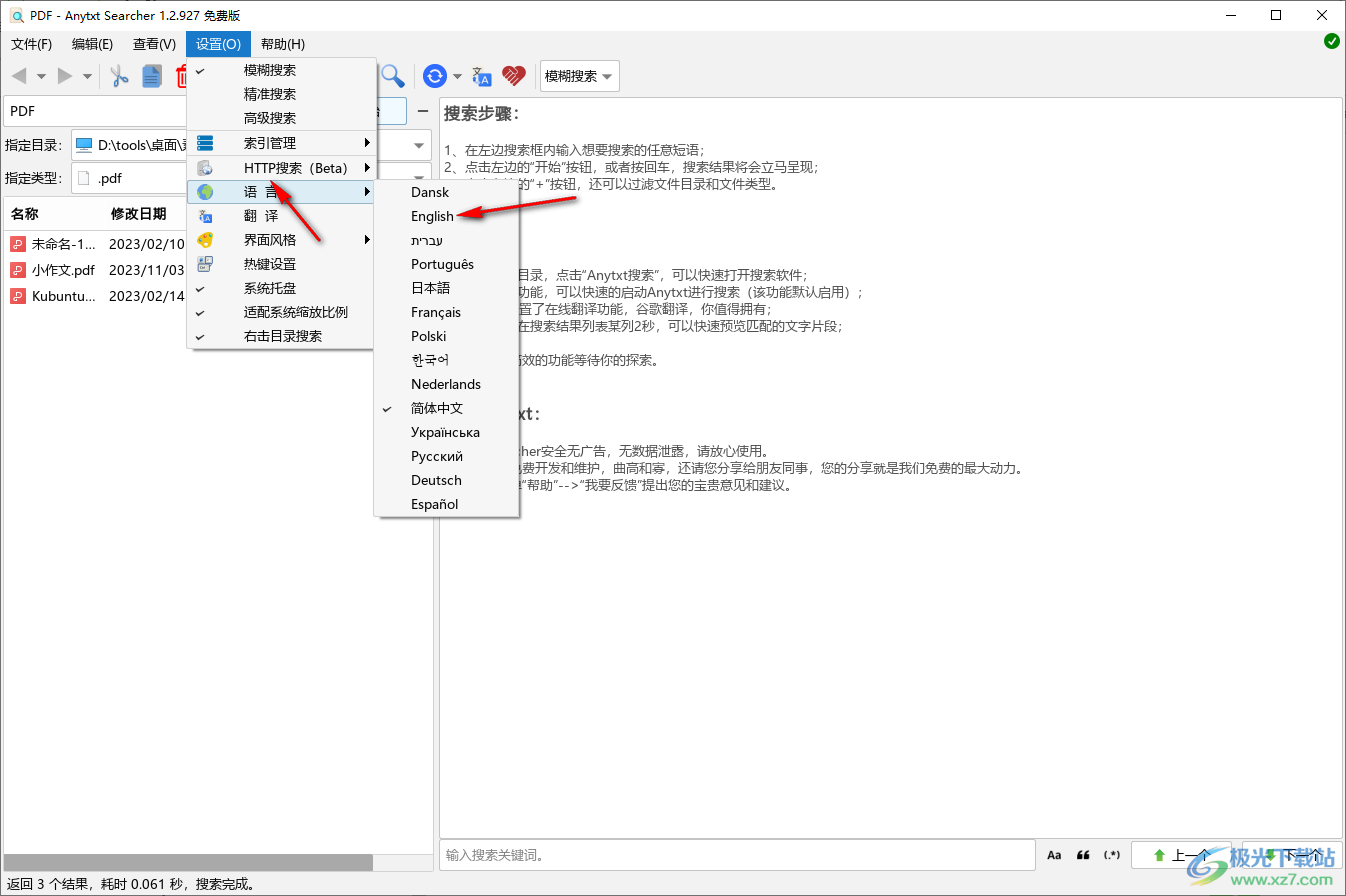
Task: Toggle whole-word quote mark option
Action: (1083, 855)
